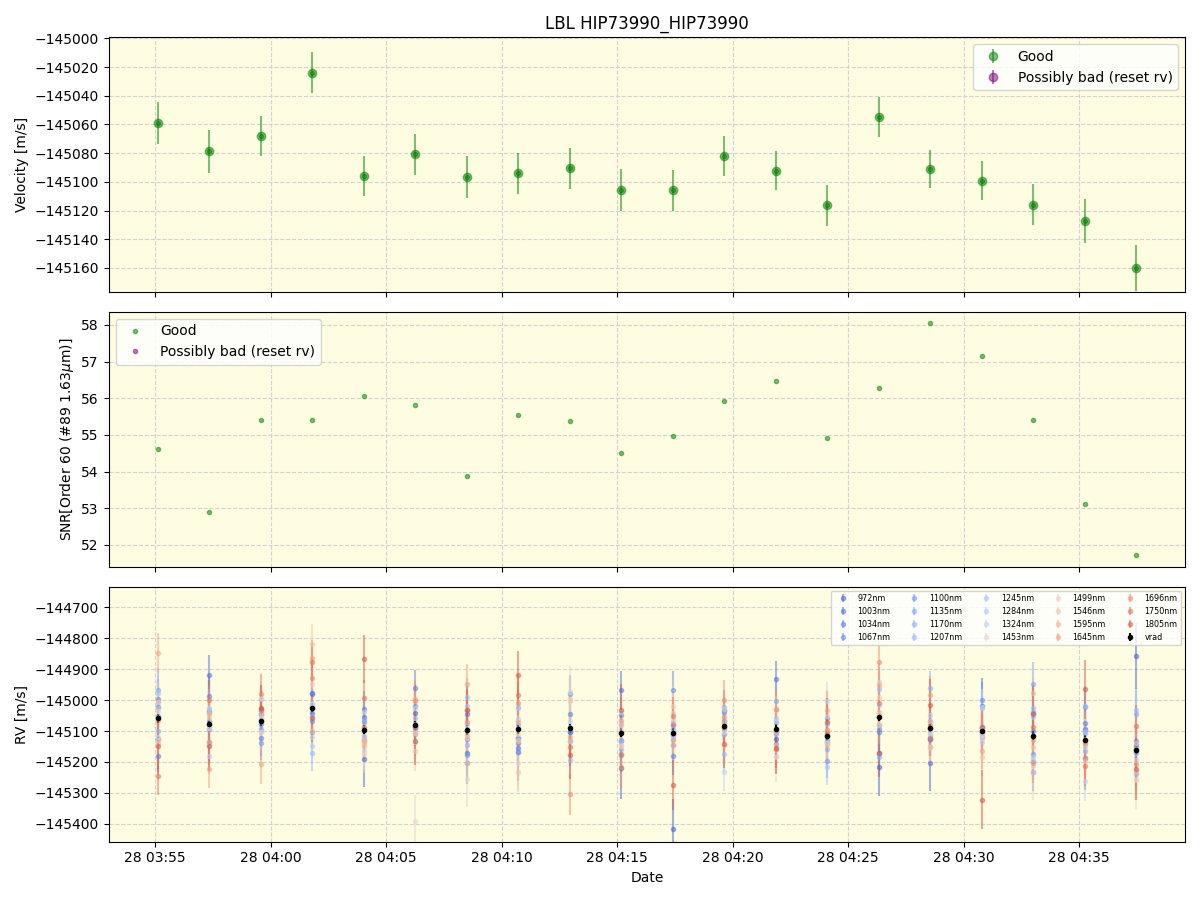Click the 28 04:30 date tick label
The image size is (1200, 900).
pyautogui.click(x=964, y=857)
